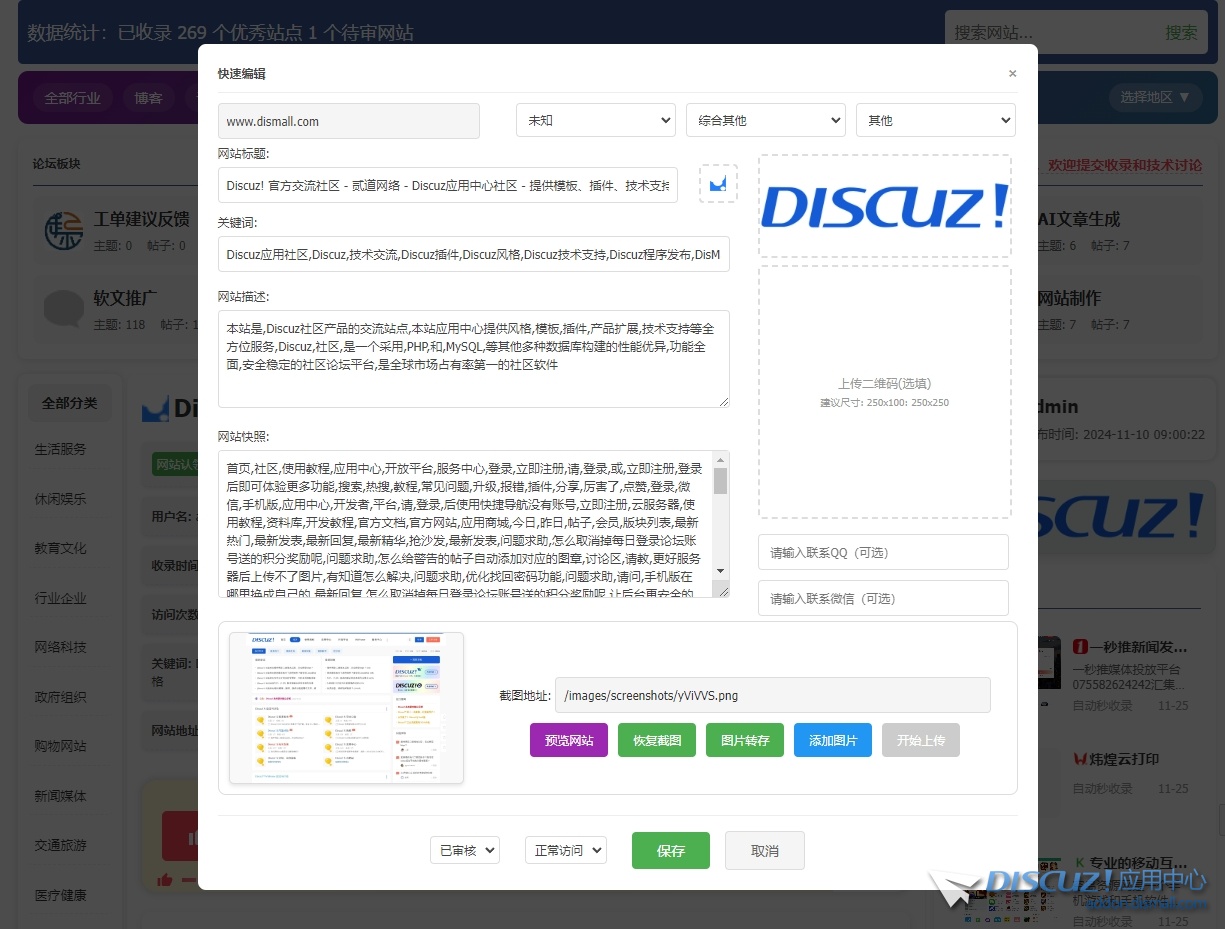1225x929 pixels.
Task: Click the 取消 button
Action: tap(764, 851)
